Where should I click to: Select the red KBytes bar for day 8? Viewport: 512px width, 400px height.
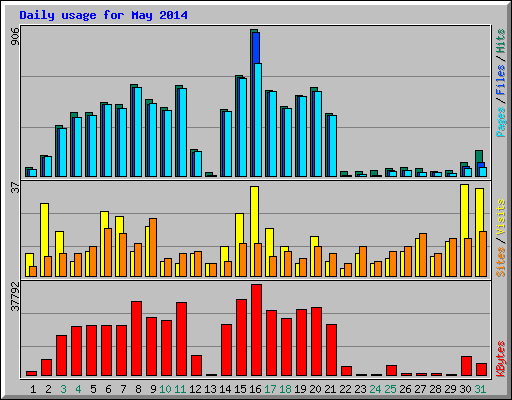[136, 338]
